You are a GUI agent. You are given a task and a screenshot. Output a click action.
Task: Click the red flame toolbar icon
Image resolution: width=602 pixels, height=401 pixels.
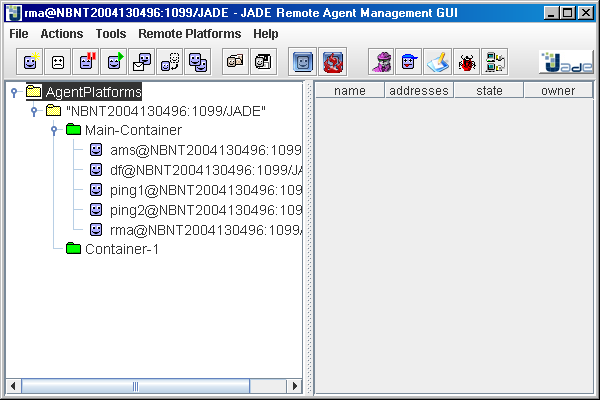click(332, 62)
